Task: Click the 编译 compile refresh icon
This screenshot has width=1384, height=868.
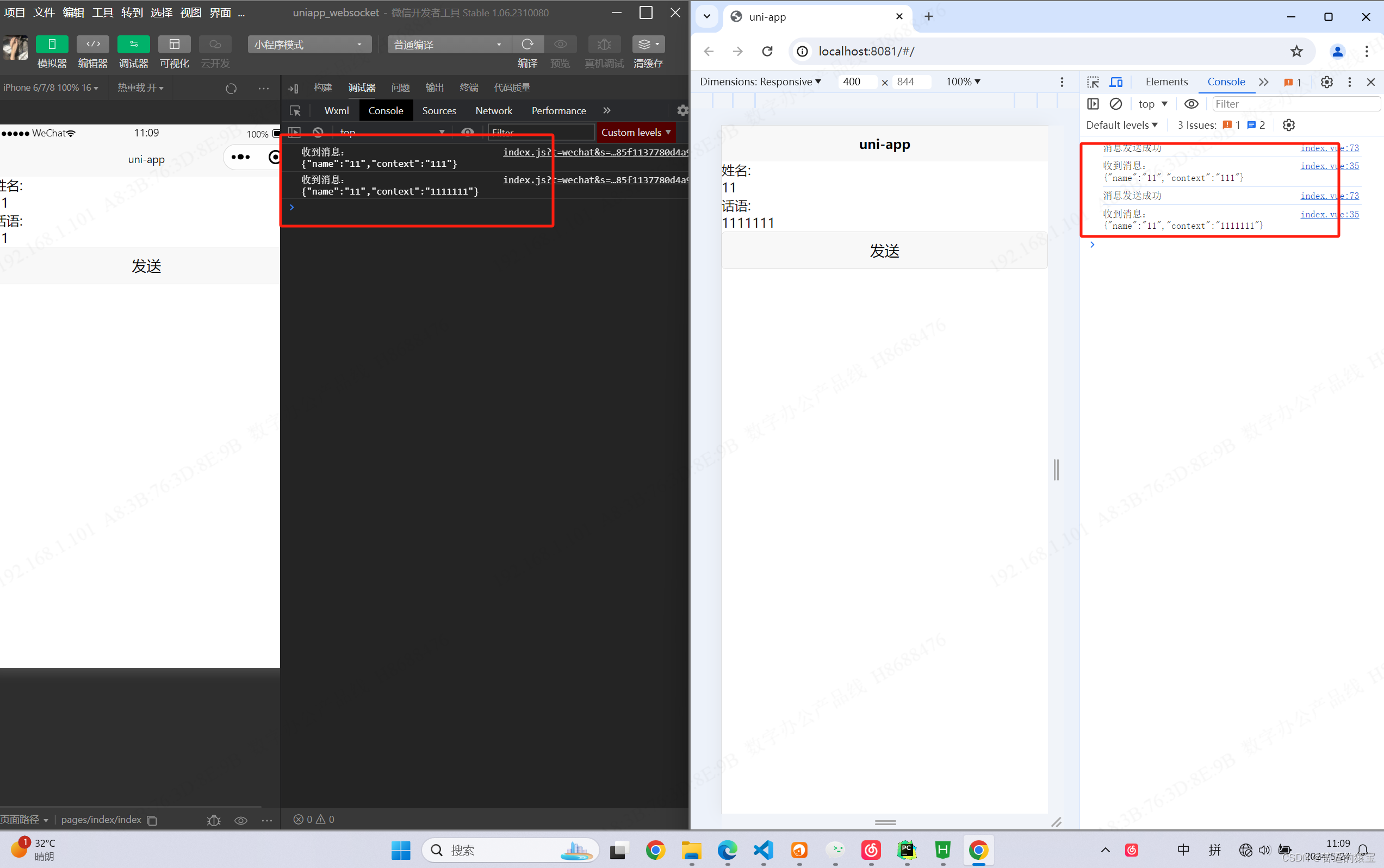Action: coord(527,44)
